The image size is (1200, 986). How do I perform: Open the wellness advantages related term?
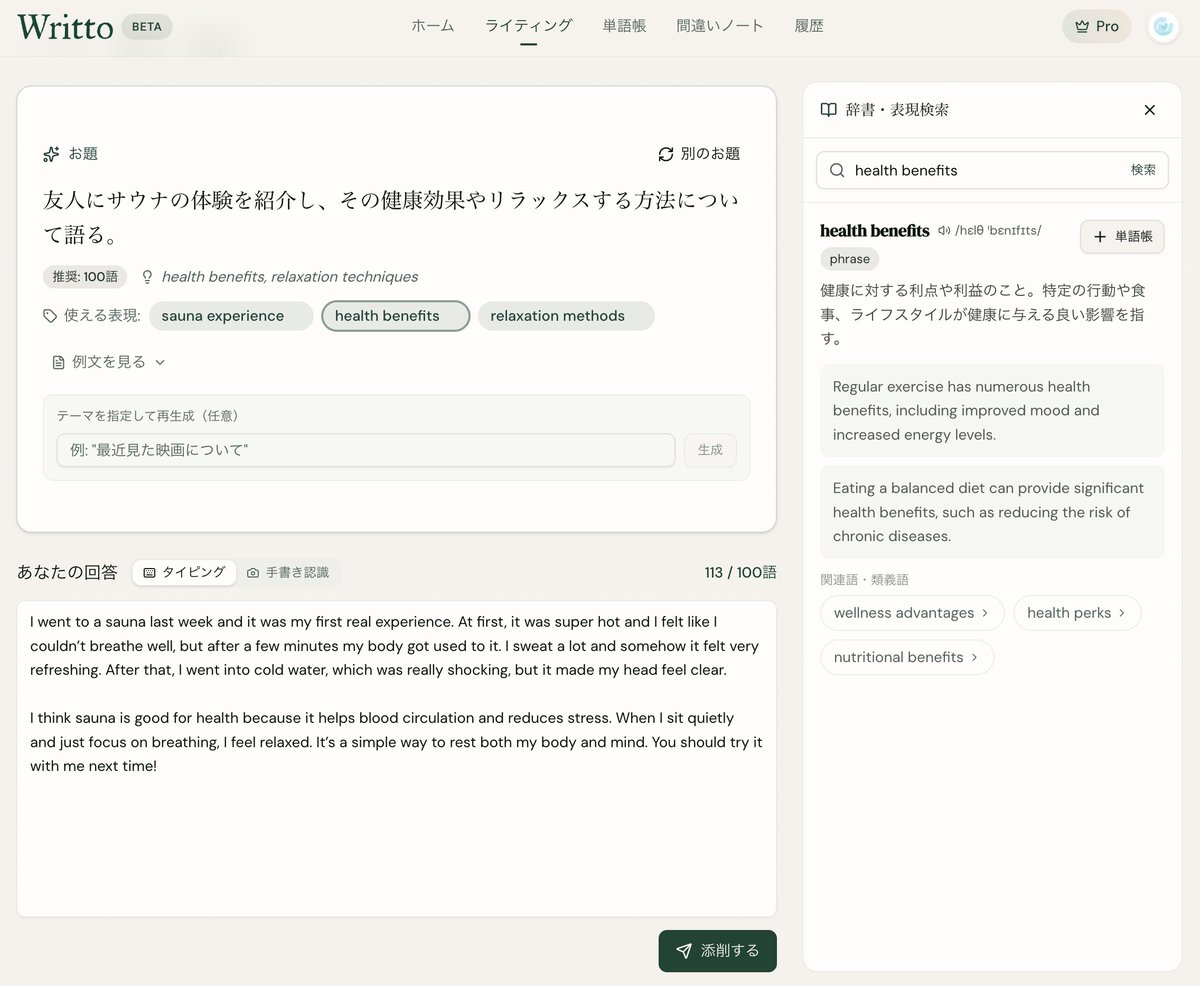coord(911,613)
